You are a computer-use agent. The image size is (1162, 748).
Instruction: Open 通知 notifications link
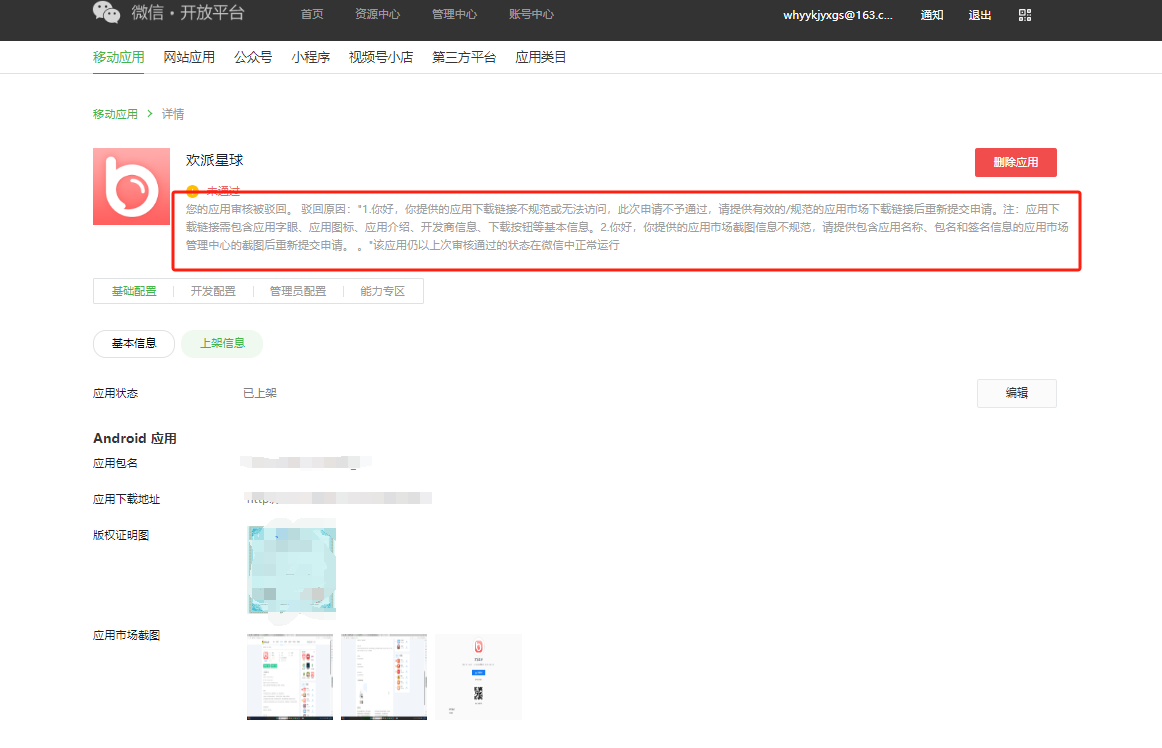tap(932, 15)
